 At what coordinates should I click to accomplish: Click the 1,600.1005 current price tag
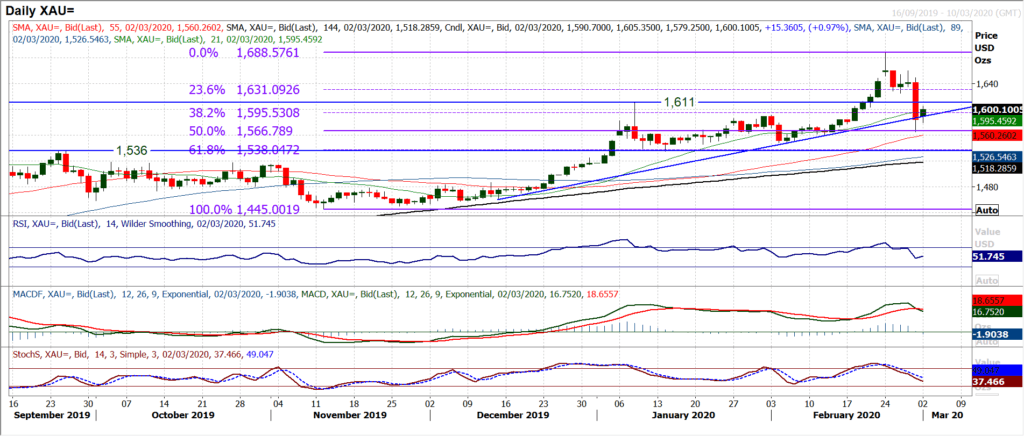point(995,109)
